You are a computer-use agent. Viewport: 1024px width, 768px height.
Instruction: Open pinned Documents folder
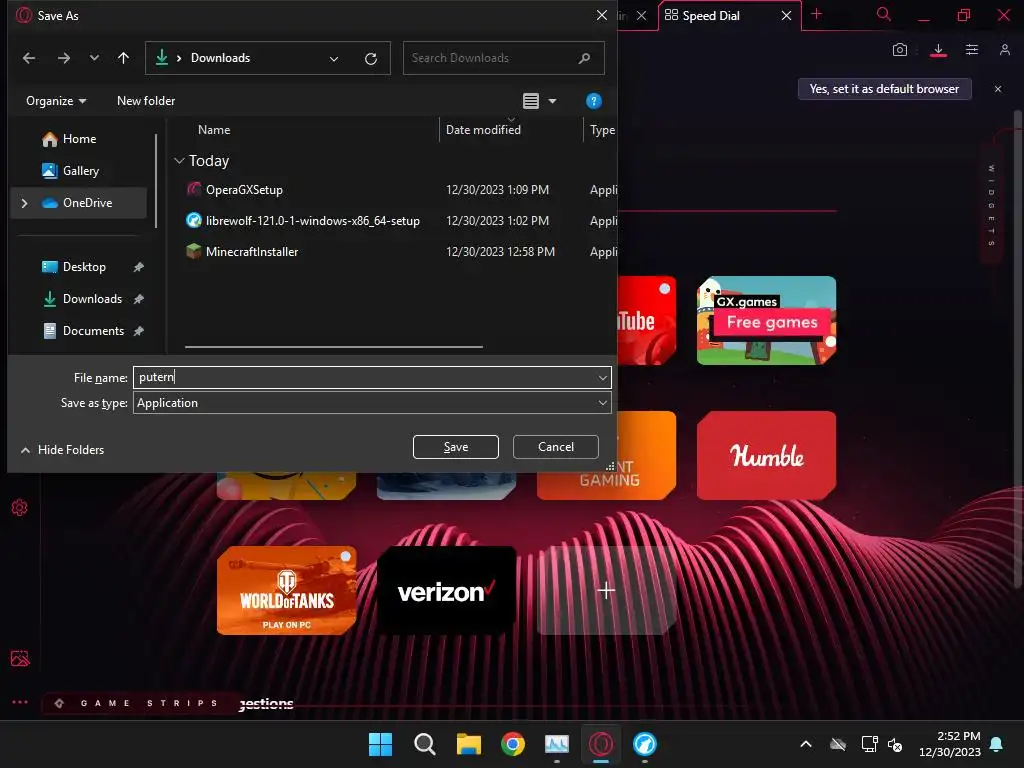[93, 331]
